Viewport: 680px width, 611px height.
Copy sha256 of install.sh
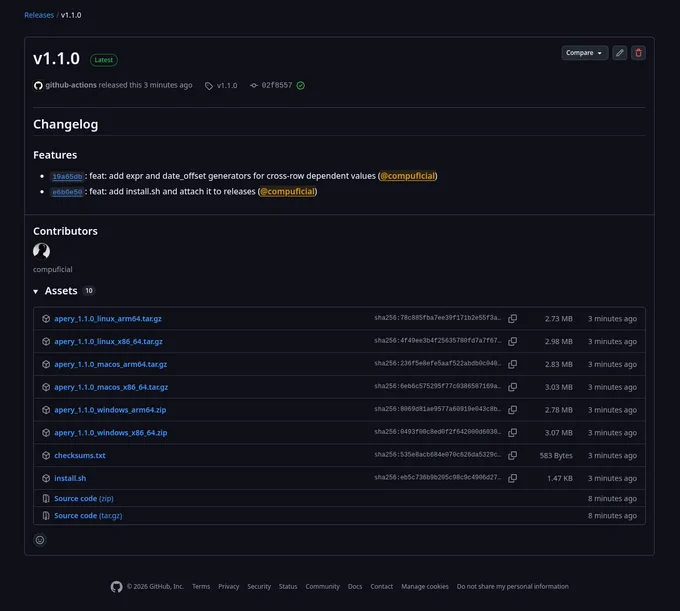[x=512, y=478]
